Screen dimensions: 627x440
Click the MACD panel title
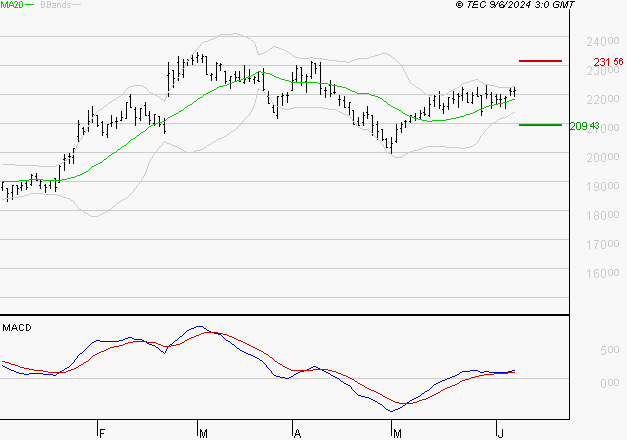tap(17, 328)
